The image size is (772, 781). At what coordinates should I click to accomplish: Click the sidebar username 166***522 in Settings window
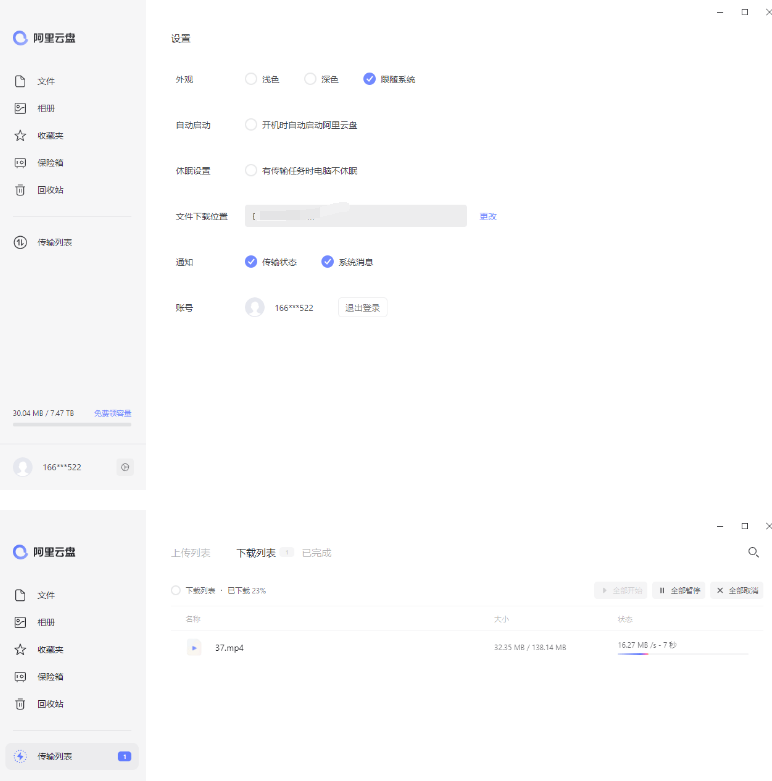[62, 467]
